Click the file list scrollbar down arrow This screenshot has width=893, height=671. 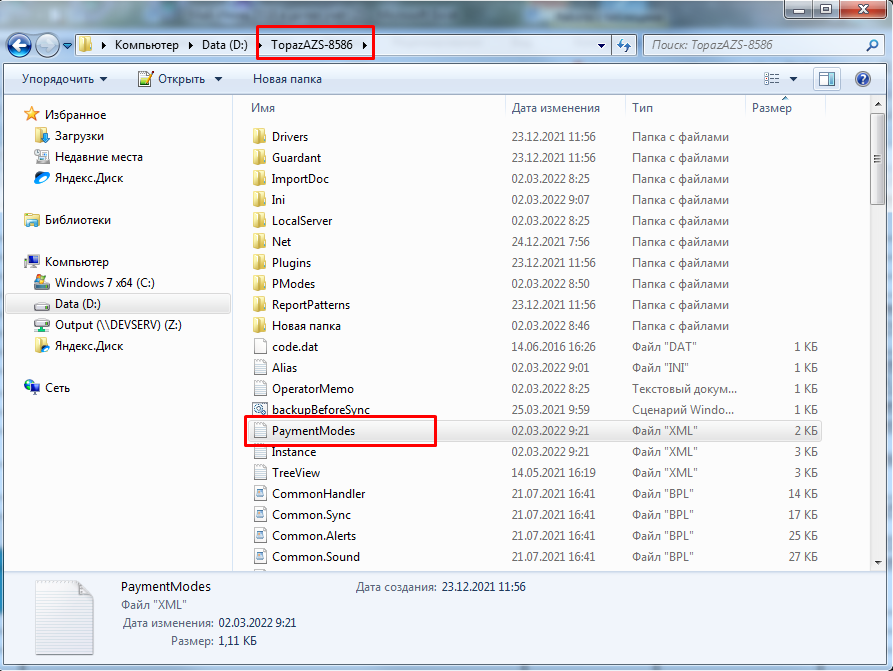click(877, 562)
